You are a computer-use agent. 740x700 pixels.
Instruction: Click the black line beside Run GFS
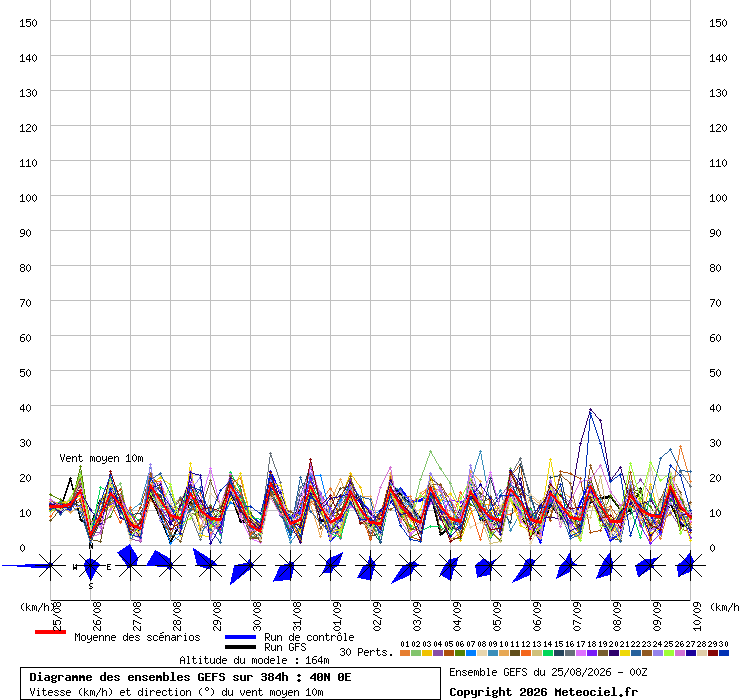point(240,647)
